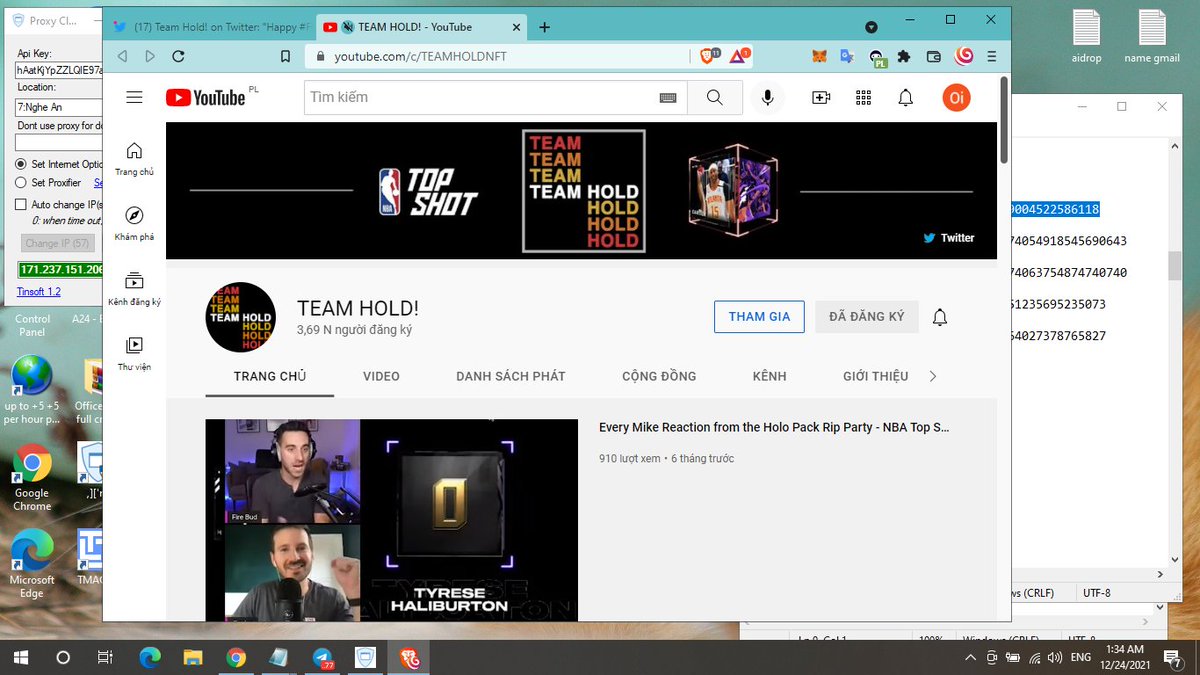
Task: Open Kênh đăng ký in sidebar
Action: pyautogui.click(x=134, y=289)
